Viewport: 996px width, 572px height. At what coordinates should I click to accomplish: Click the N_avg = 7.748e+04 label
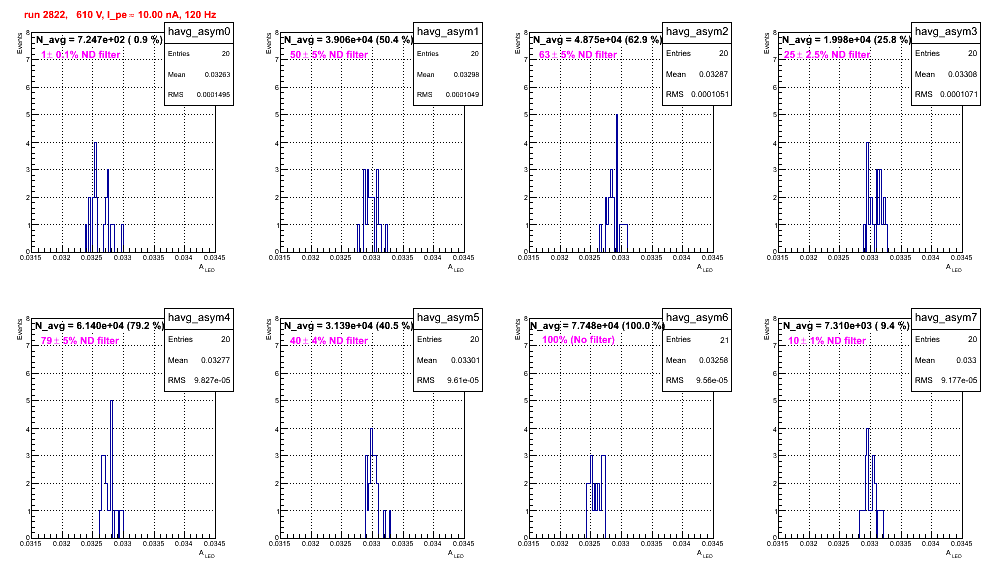tap(597, 325)
